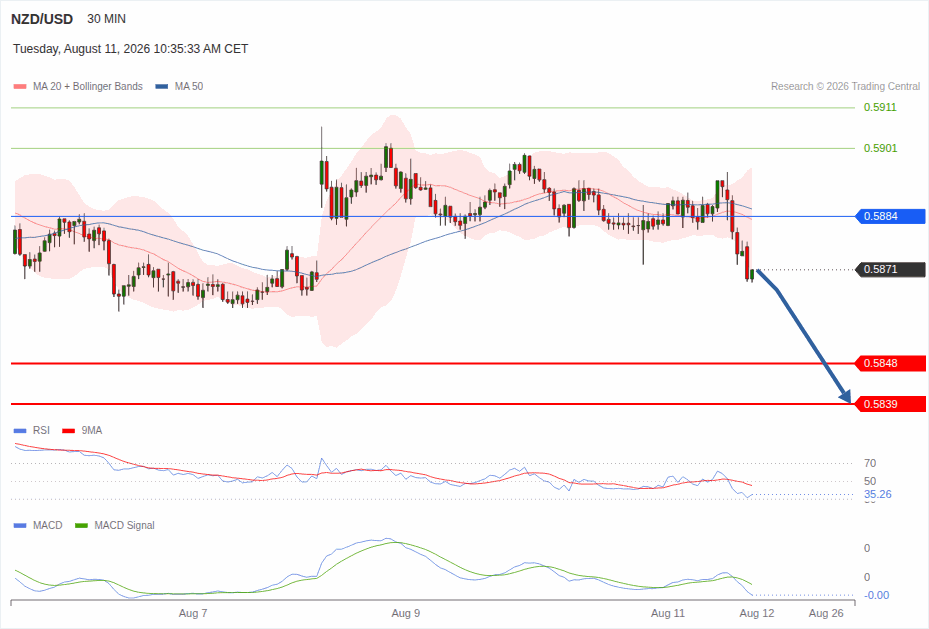
Task: Click the RSI value 35.26
Action: [877, 494]
